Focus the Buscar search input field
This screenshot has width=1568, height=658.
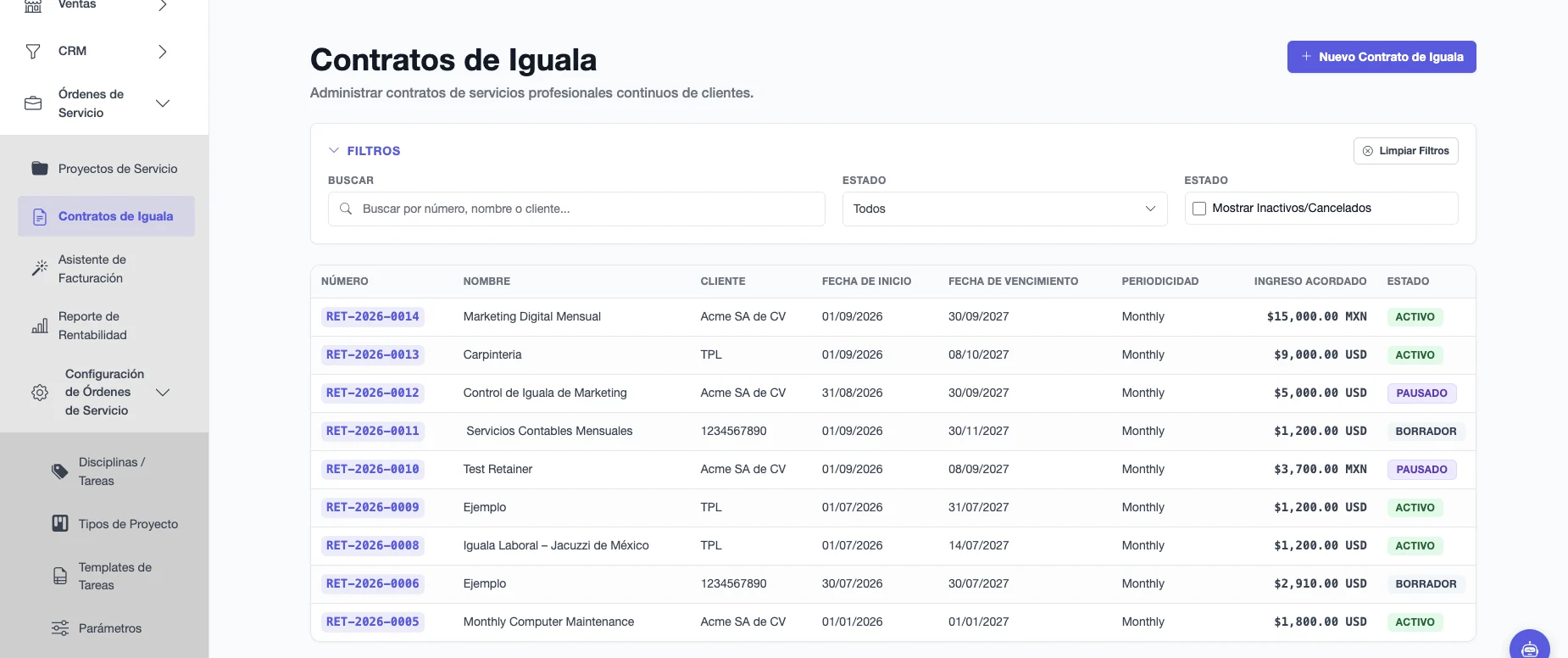click(576, 209)
